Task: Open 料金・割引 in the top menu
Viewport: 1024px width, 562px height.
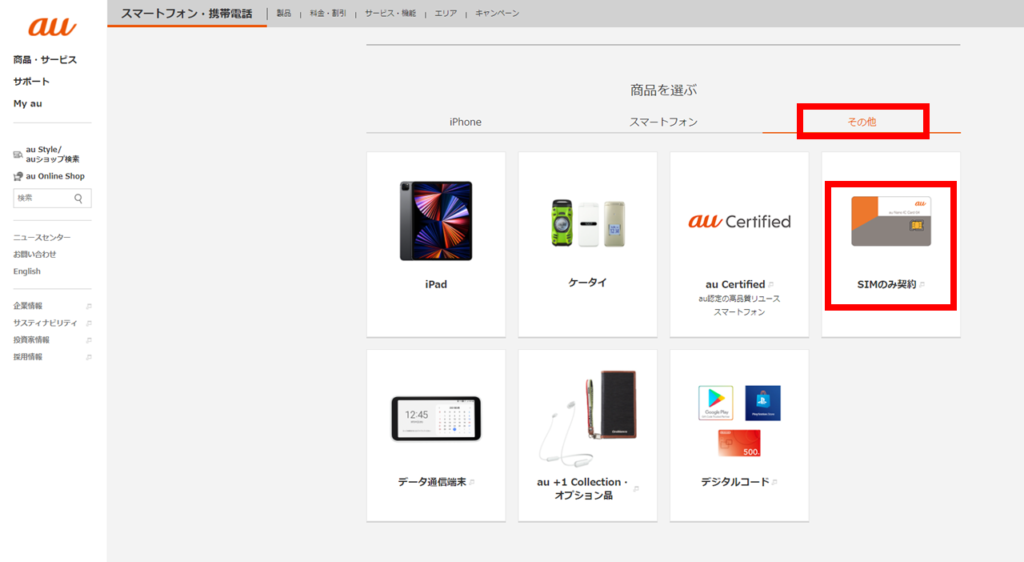Action: click(328, 13)
